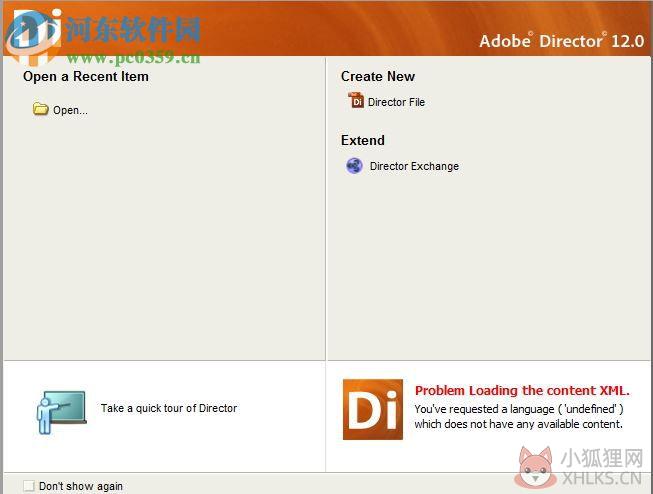Click the large orange Di logo
The width and height of the screenshot is (653, 494).
(373, 409)
